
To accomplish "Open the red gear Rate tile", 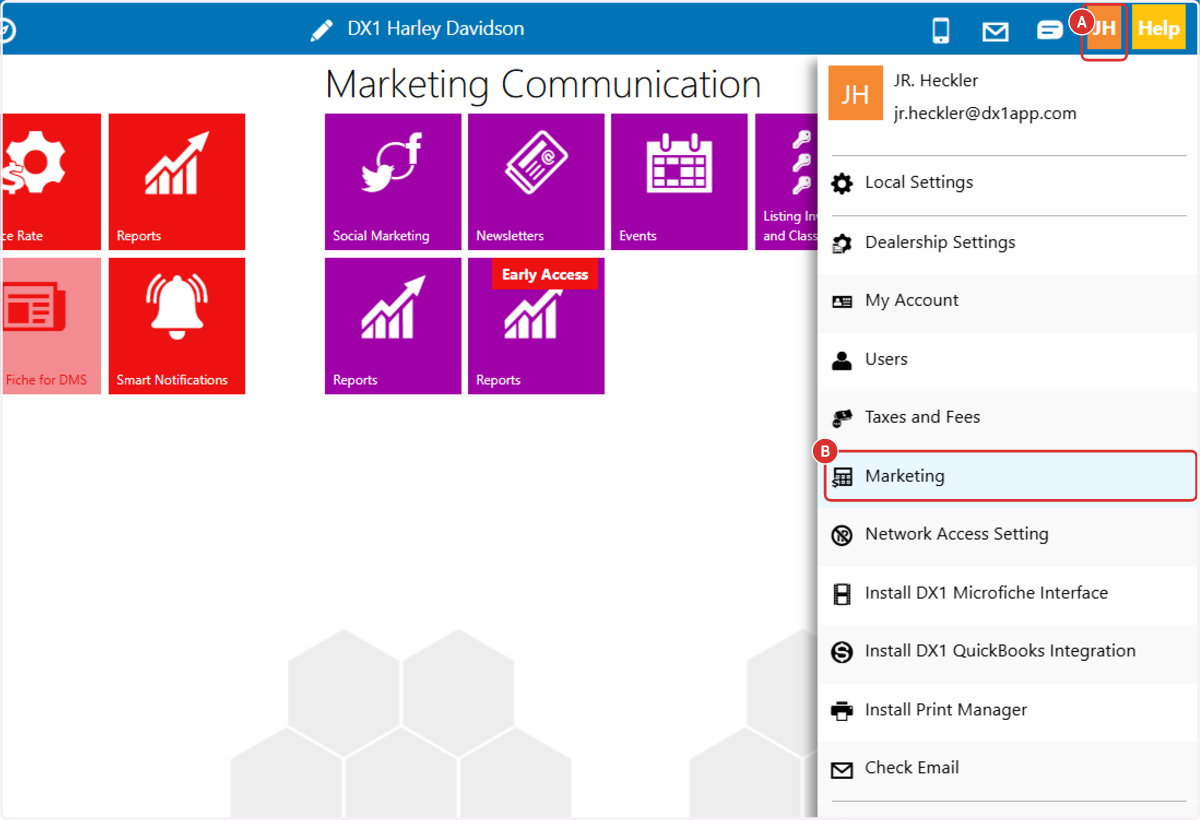I will coord(51,182).
